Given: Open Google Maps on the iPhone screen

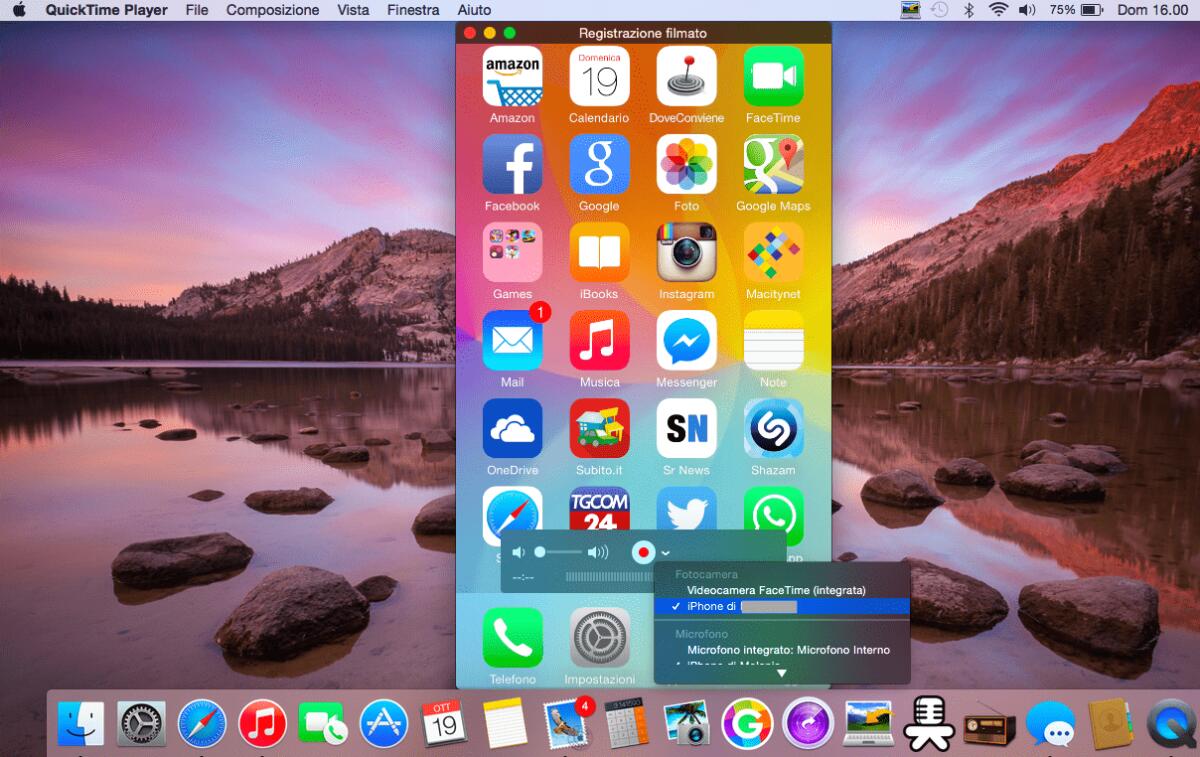Looking at the screenshot, I should [x=773, y=165].
